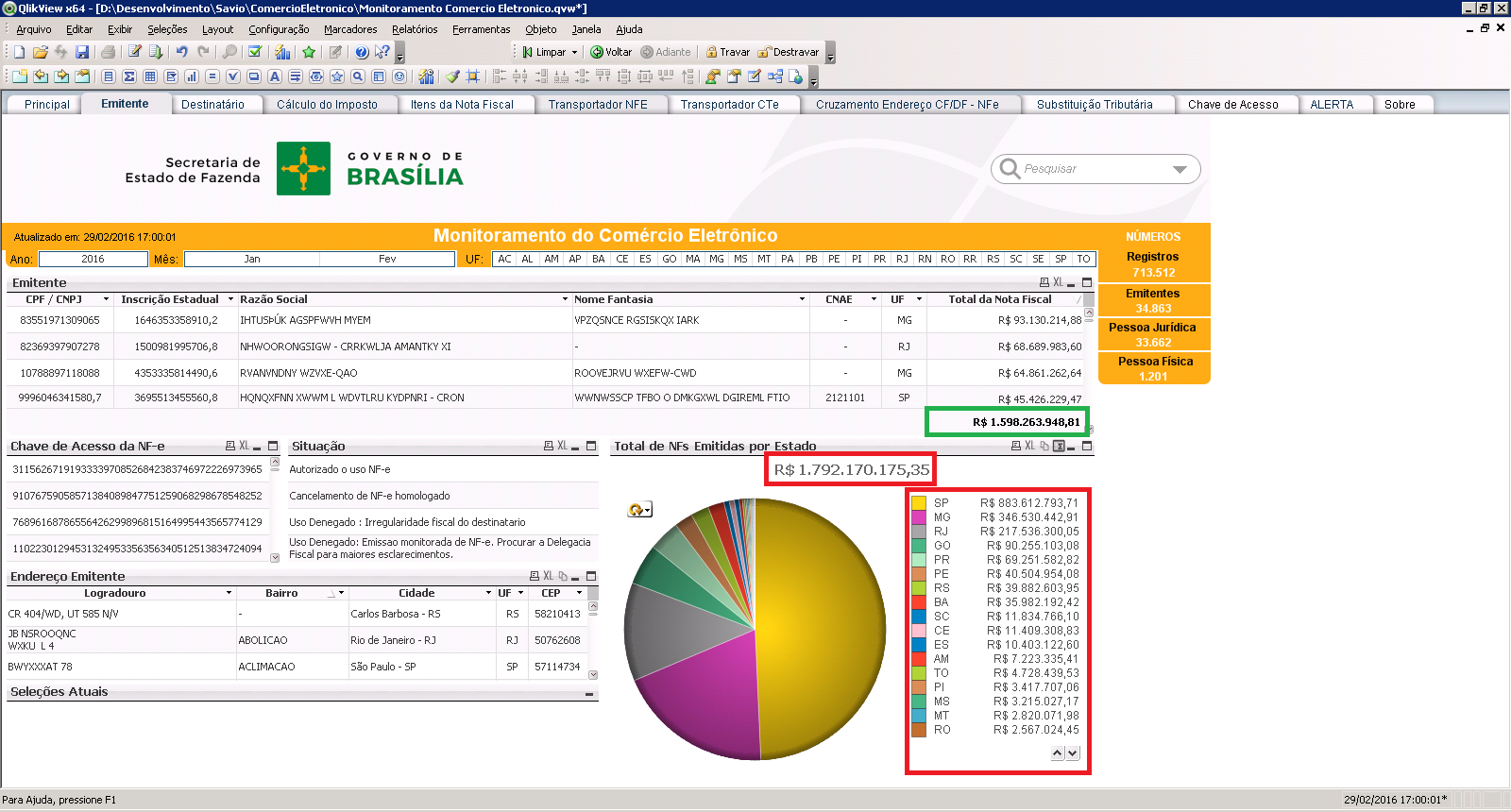Click the fast type change icon on the pie chart
Image resolution: width=1511 pixels, height=812 pixels.
(639, 510)
